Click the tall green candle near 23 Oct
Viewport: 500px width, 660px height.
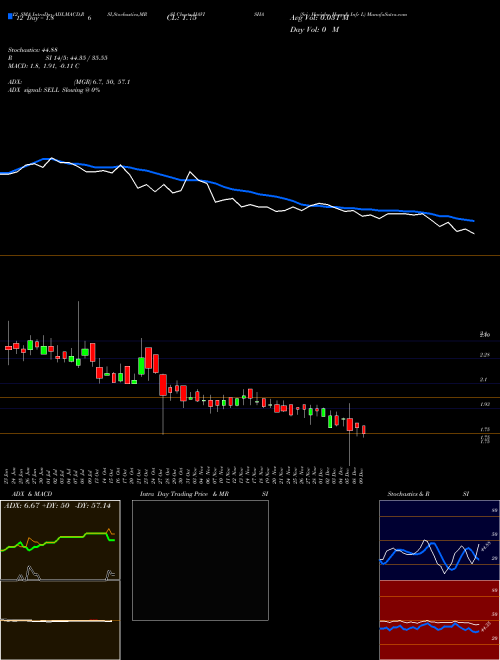(x=141, y=366)
